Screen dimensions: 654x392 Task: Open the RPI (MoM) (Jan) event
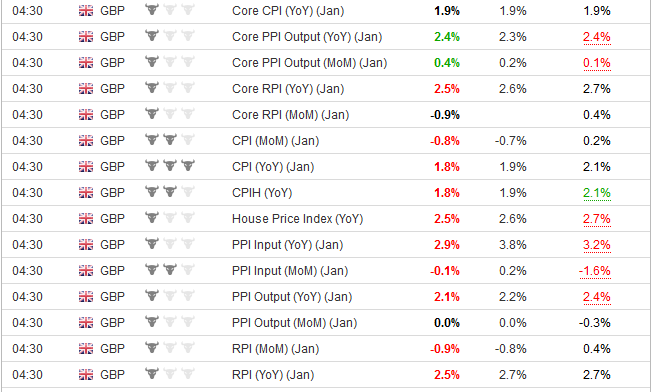point(275,349)
